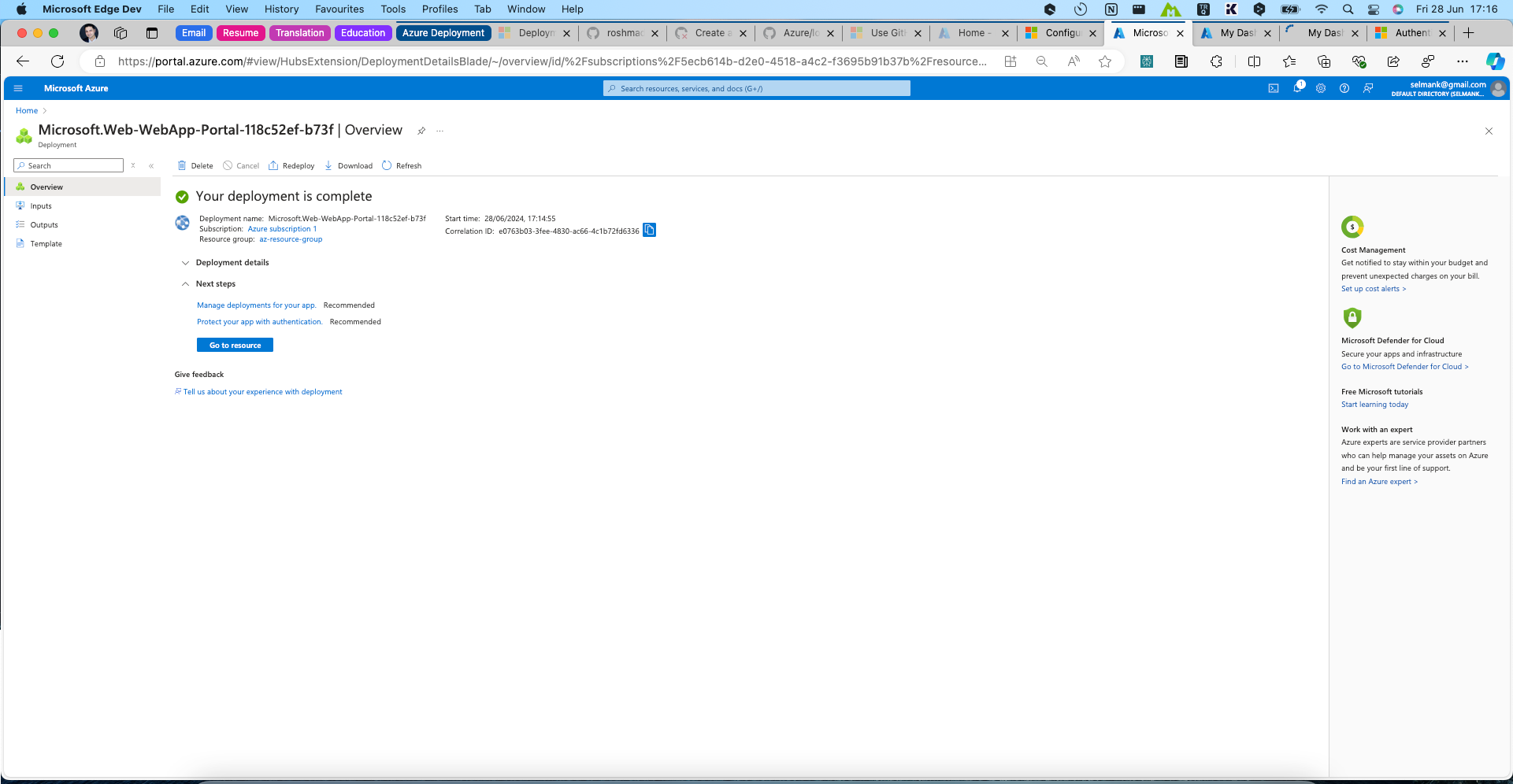Reload the browser page
Viewport: 1513px width, 784px height.
tap(57, 61)
